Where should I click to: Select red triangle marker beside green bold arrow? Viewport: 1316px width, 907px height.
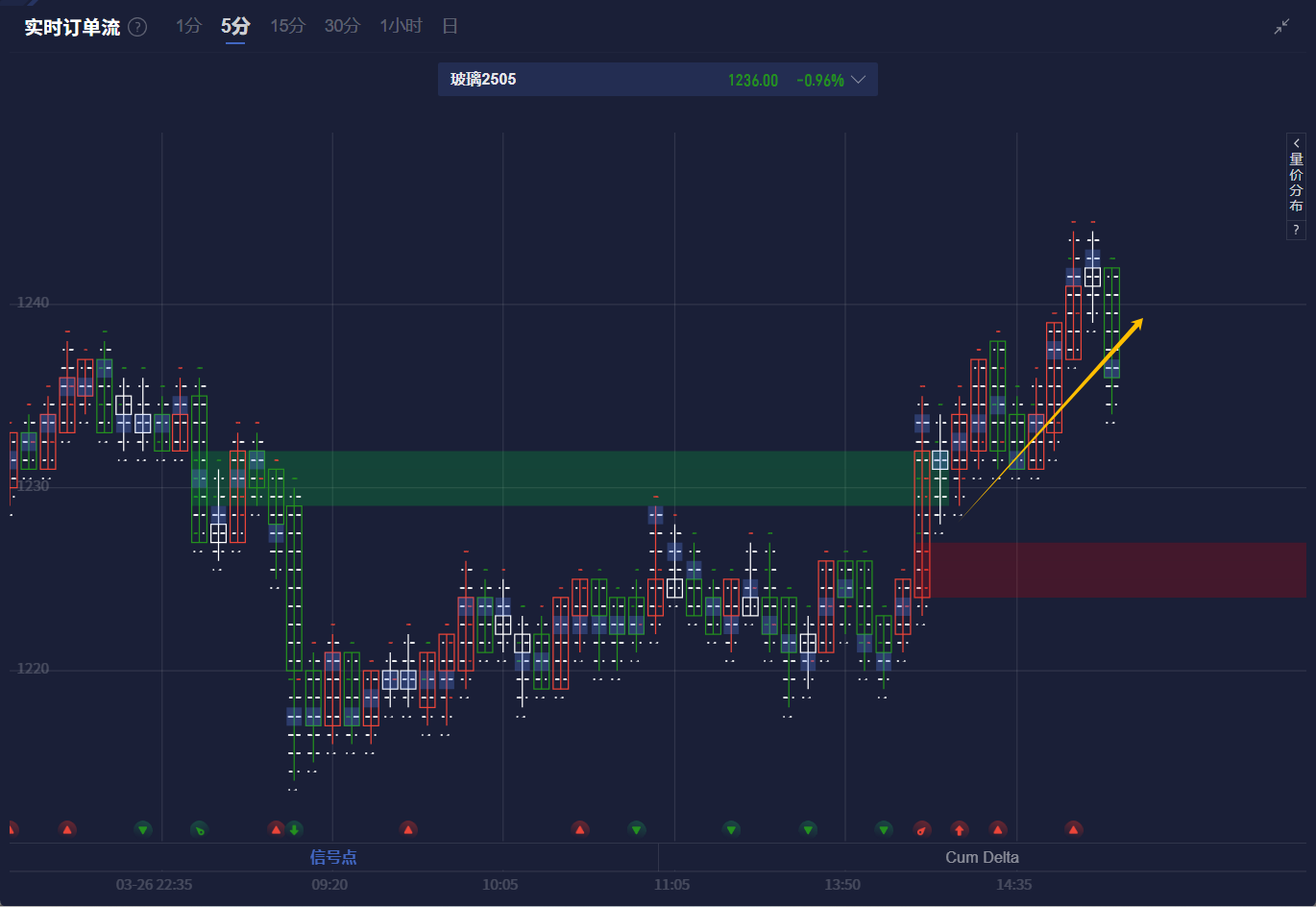point(277,829)
